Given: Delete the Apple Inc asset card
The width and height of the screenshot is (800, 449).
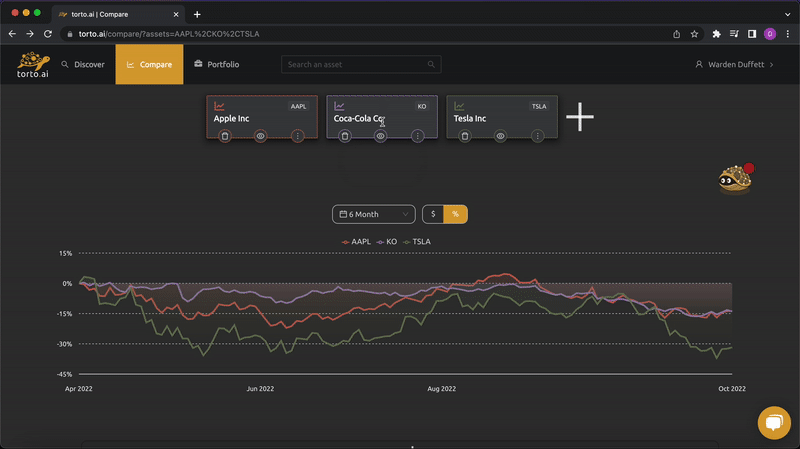Looking at the screenshot, I should pos(225,136).
